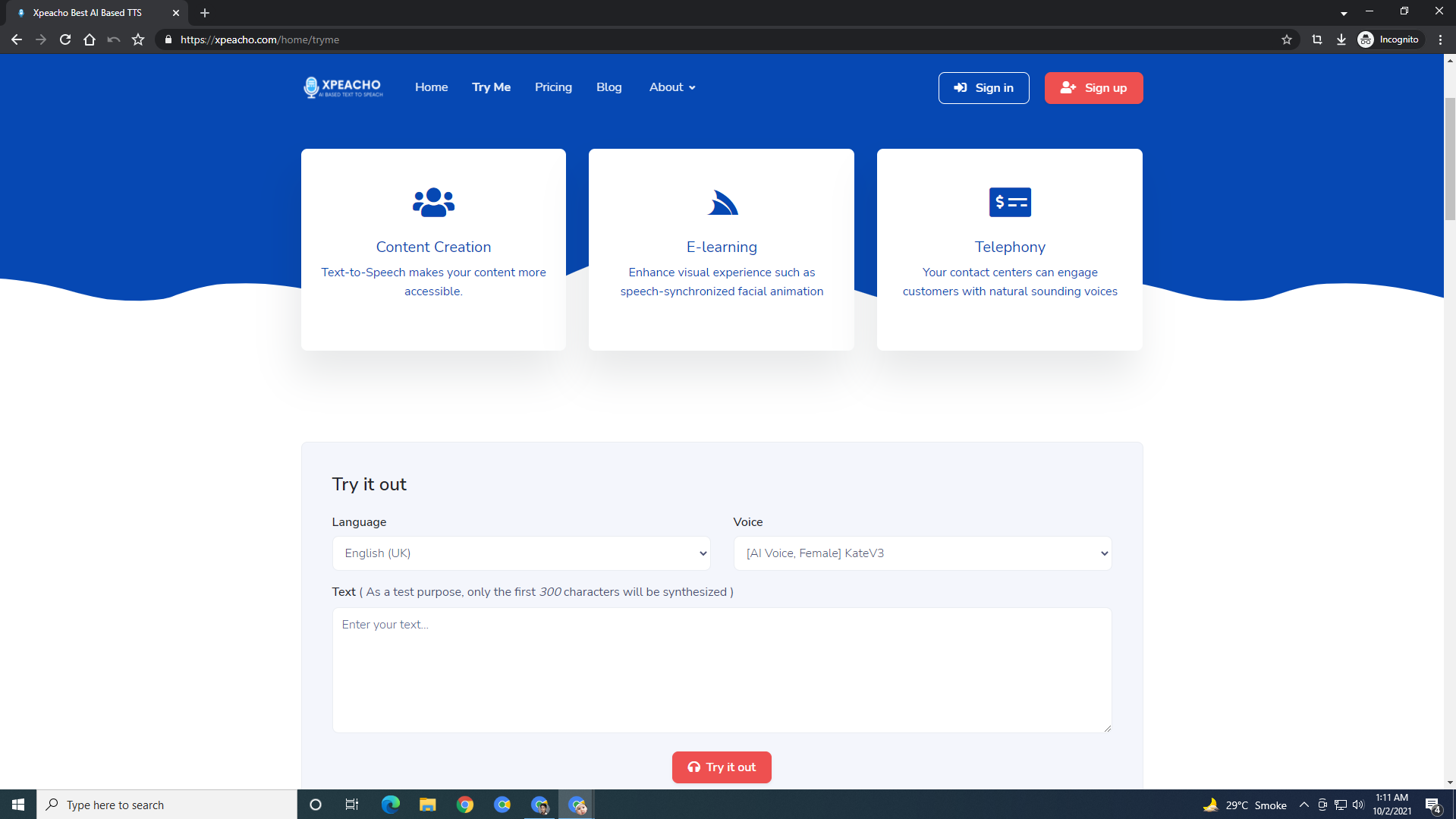This screenshot has width=1456, height=819.
Task: Click the Telephony description about contact centers
Action: (x=1010, y=282)
